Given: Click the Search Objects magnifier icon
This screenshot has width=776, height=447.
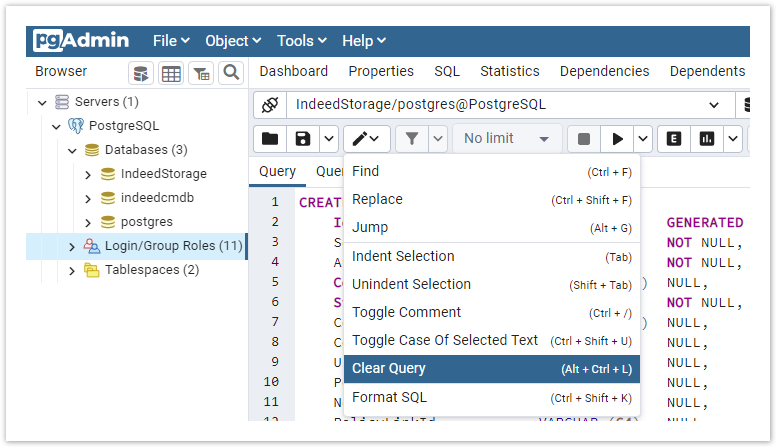Looking at the screenshot, I should (x=231, y=73).
